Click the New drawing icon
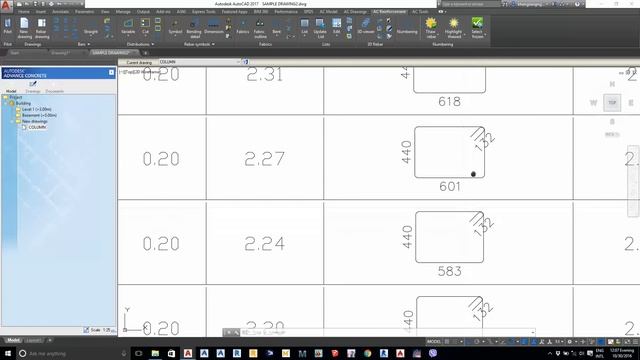The image size is (640, 360). [24, 28]
